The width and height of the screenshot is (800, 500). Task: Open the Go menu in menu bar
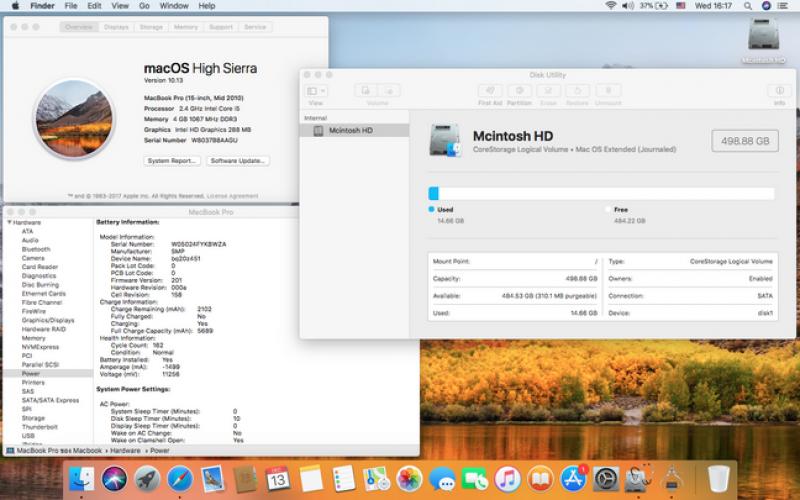point(144,6)
